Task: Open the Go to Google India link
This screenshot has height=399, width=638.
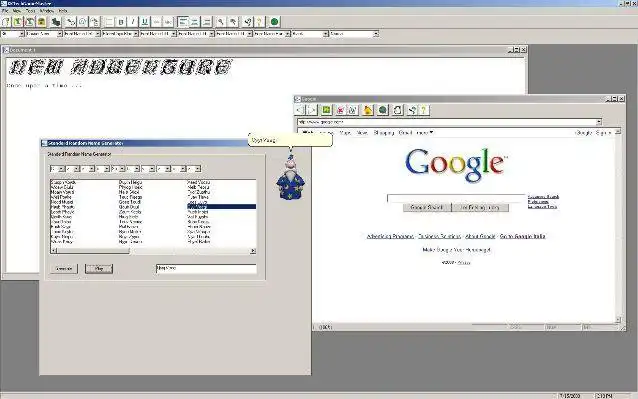Action: (x=522, y=236)
